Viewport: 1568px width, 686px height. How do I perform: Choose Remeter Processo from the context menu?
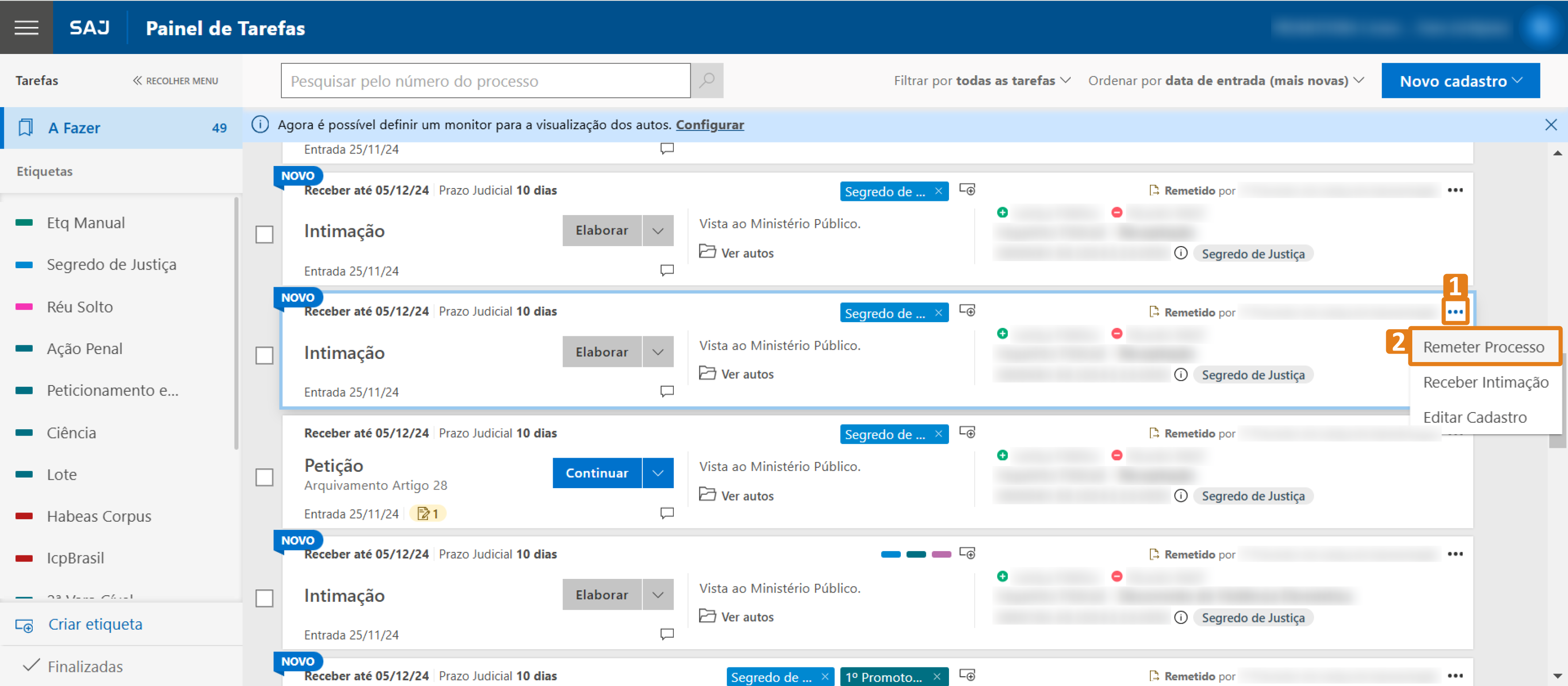[1483, 347]
